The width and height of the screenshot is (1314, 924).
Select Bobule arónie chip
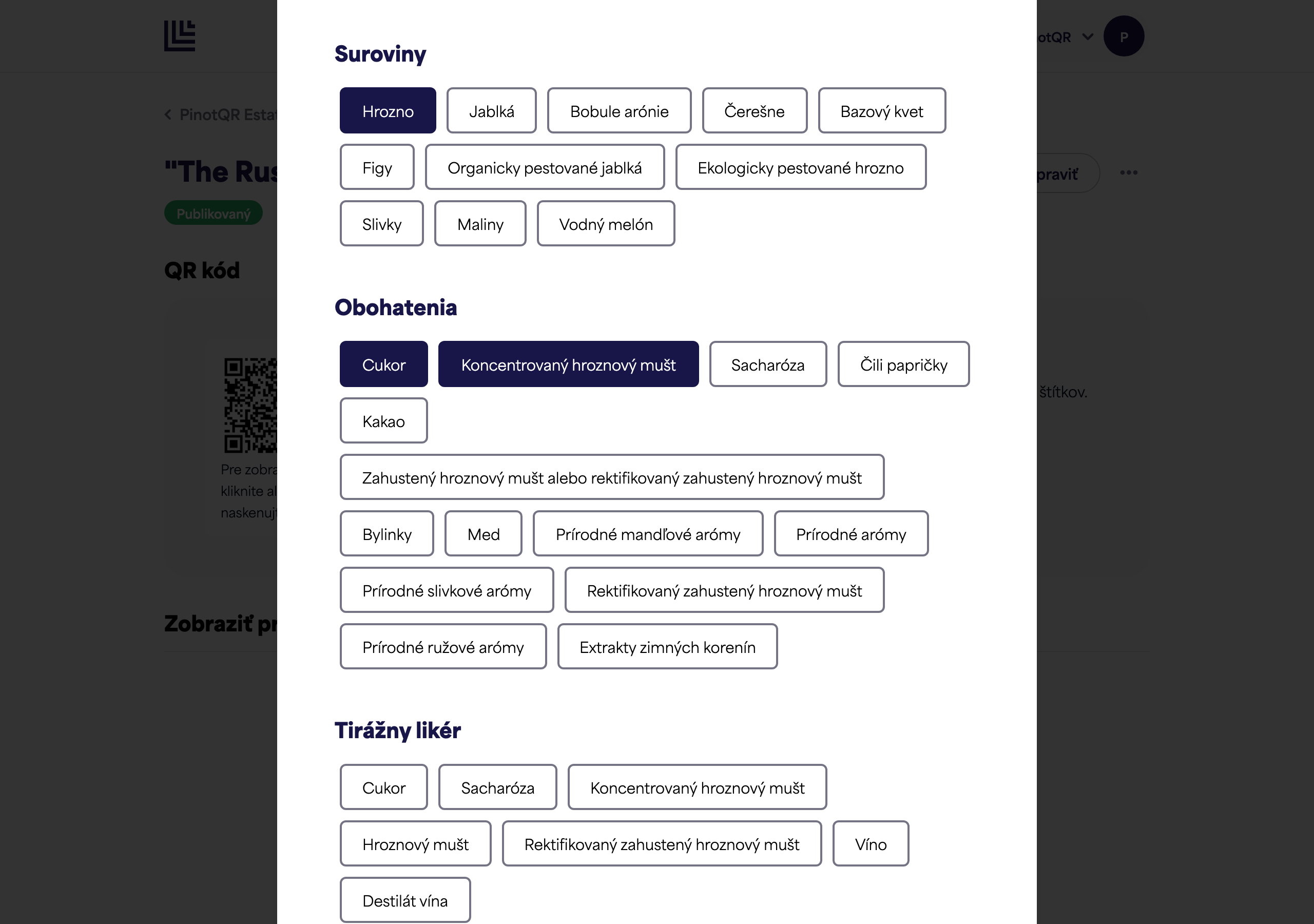[619, 110]
